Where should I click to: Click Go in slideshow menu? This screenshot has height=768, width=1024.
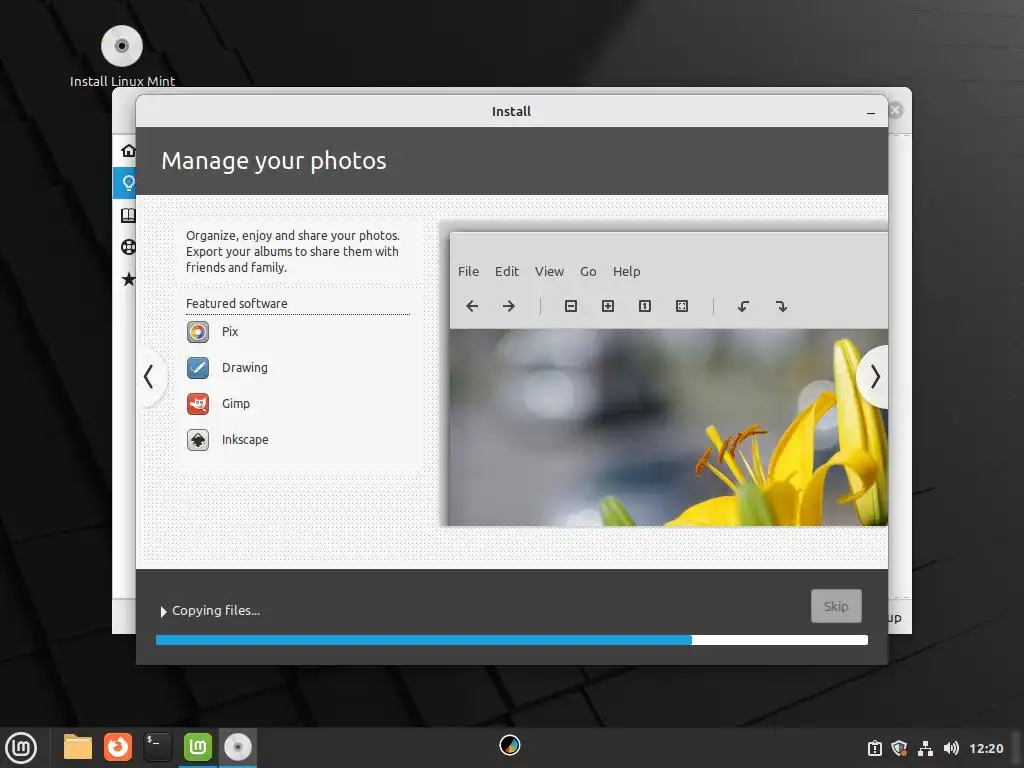(588, 272)
